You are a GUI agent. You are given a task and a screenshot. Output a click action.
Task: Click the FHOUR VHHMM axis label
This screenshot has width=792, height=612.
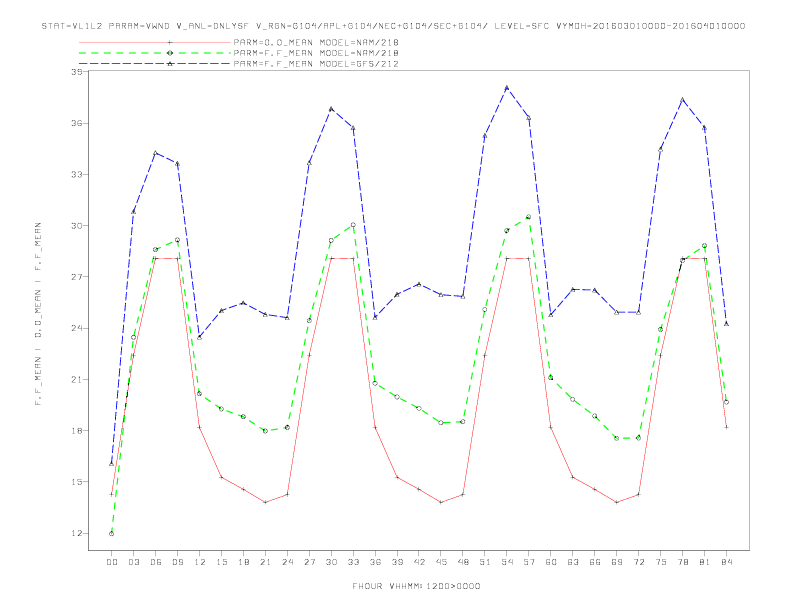point(416,586)
